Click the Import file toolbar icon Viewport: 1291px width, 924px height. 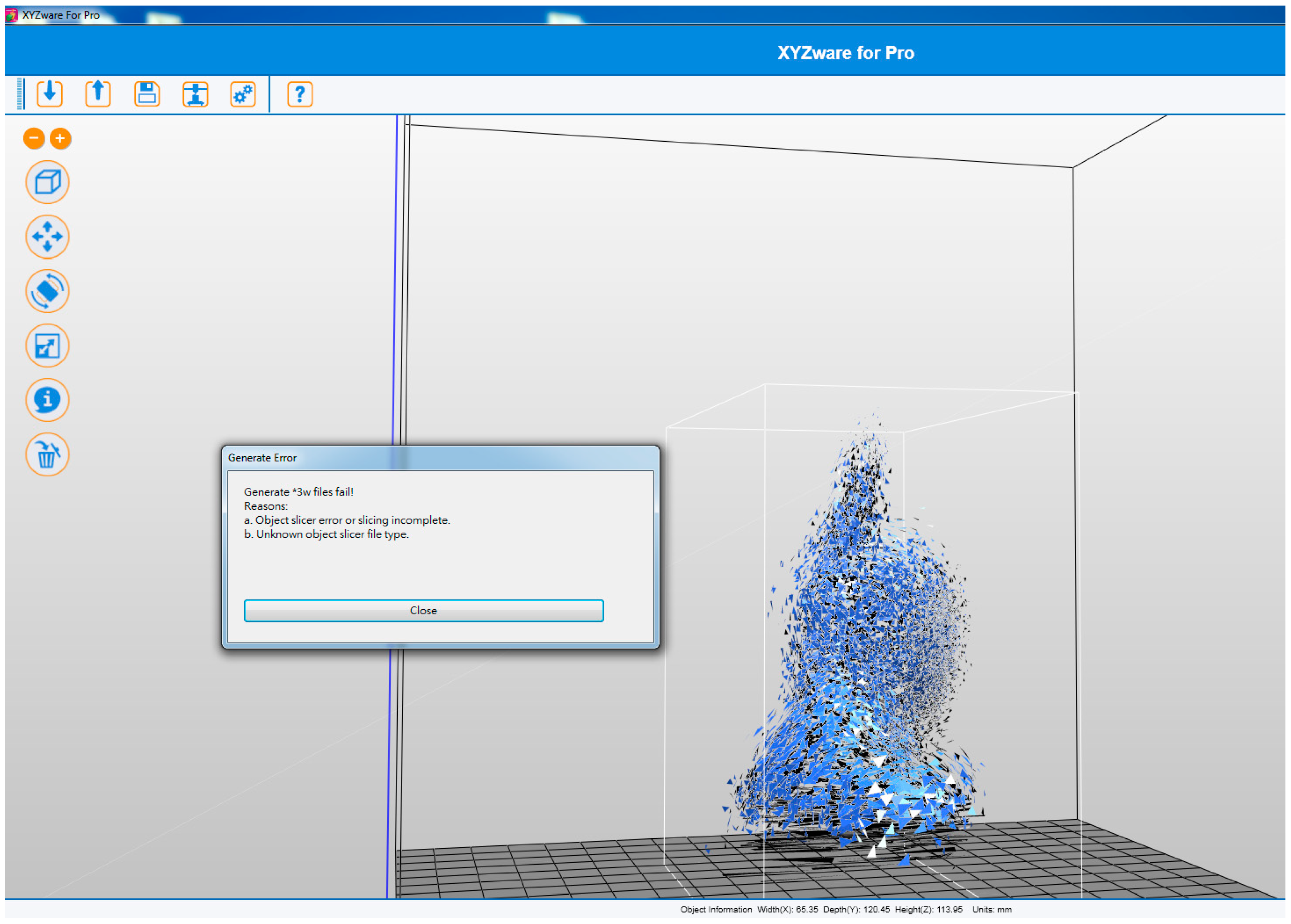point(49,93)
